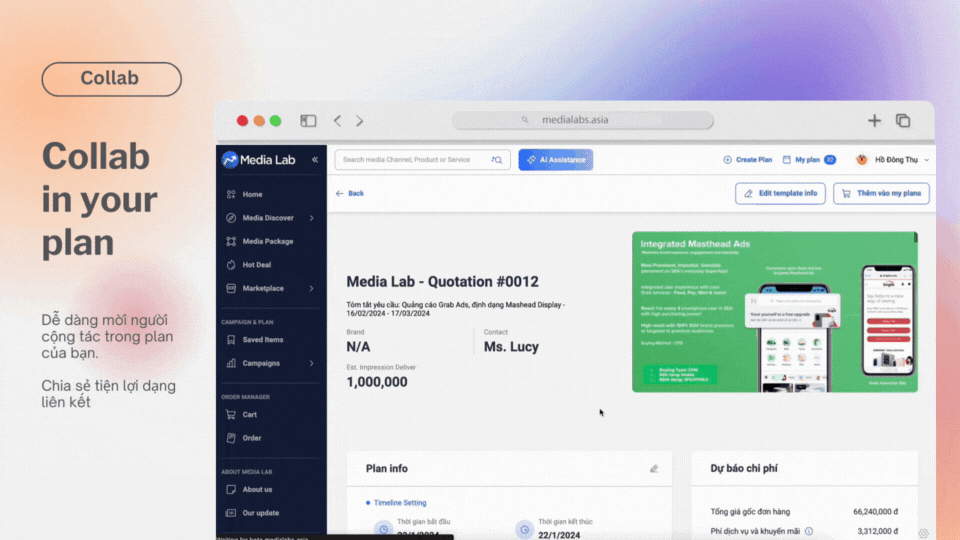Open Saved Items in sidebar
The image size is (960, 540).
click(x=263, y=340)
